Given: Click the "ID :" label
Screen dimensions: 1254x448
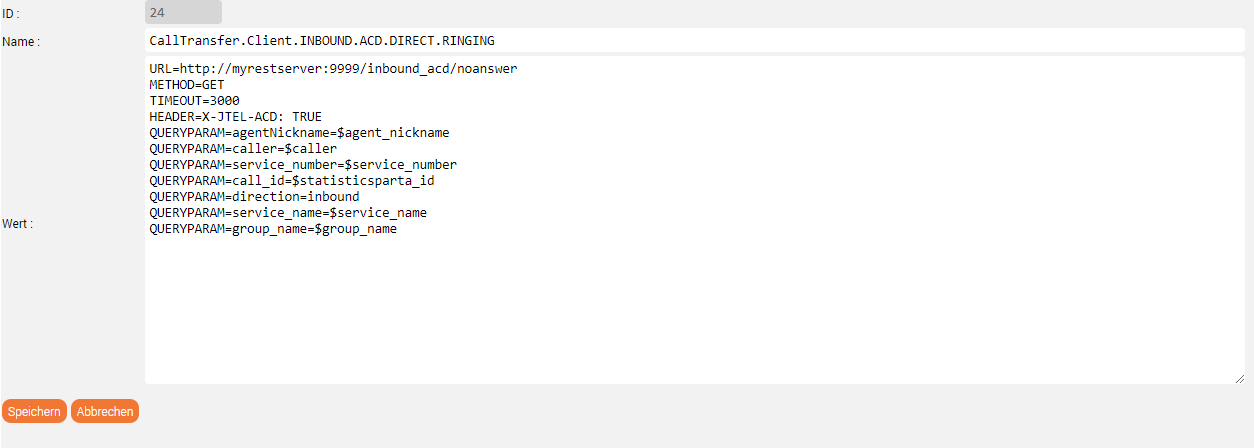Looking at the screenshot, I should (10, 12).
